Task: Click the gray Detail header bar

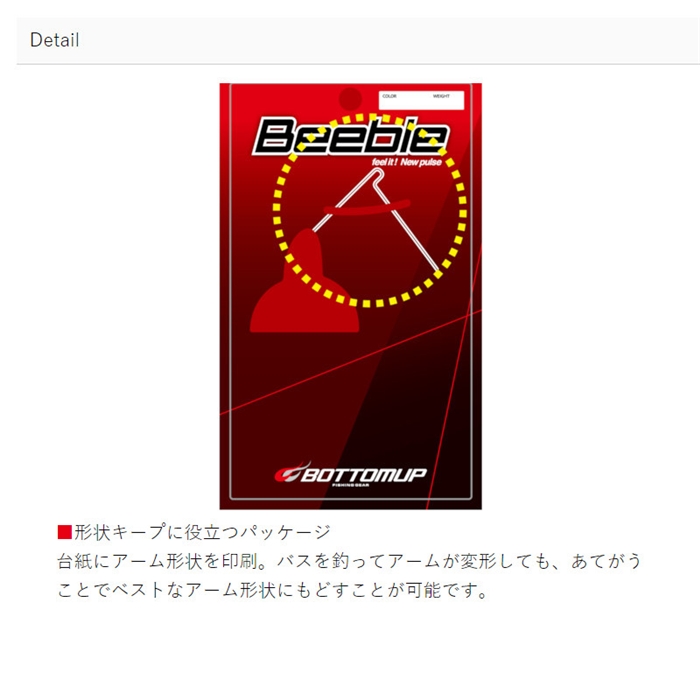Action: [x=358, y=41]
